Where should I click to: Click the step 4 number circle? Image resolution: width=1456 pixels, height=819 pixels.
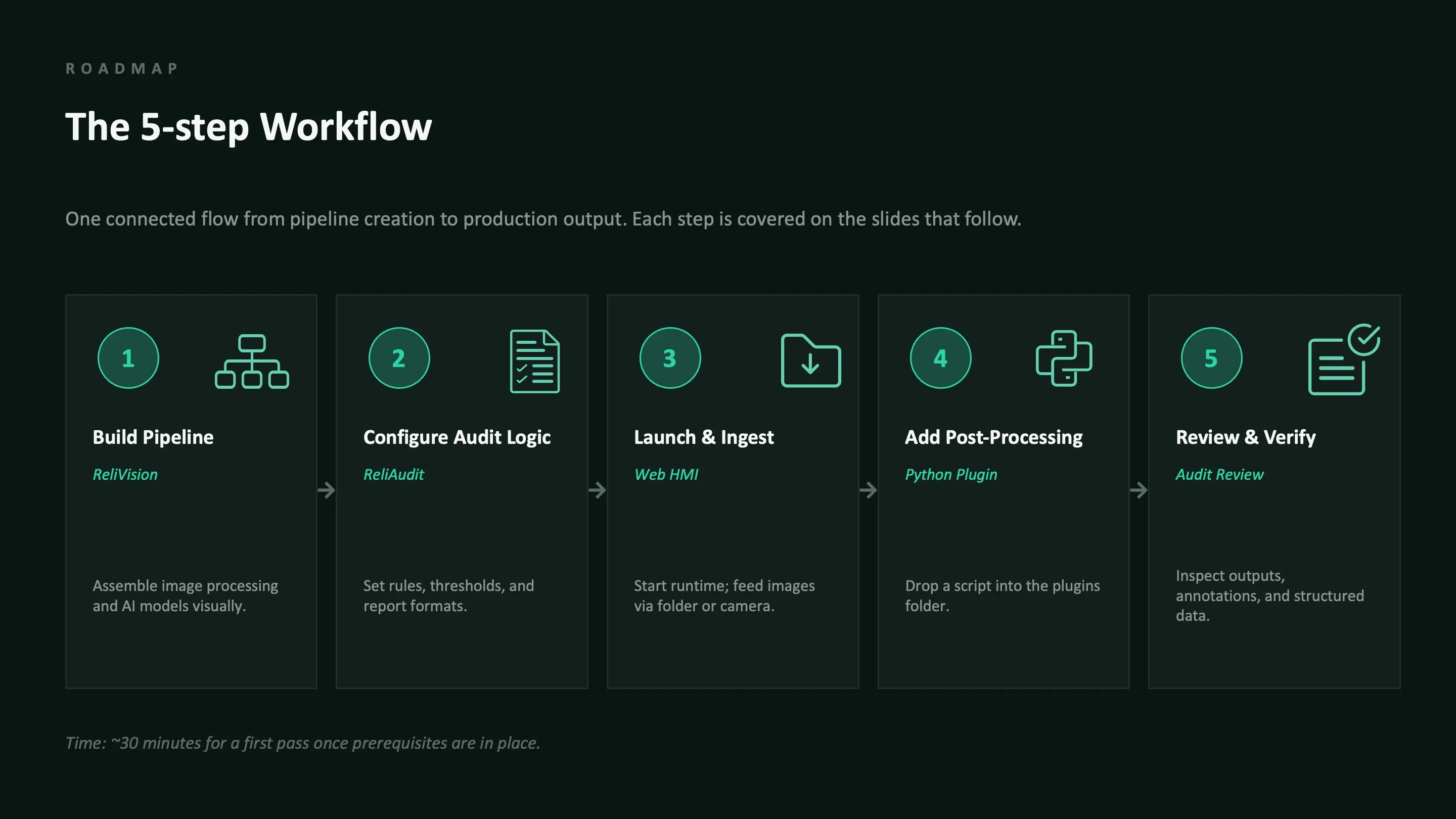pyautogui.click(x=940, y=358)
